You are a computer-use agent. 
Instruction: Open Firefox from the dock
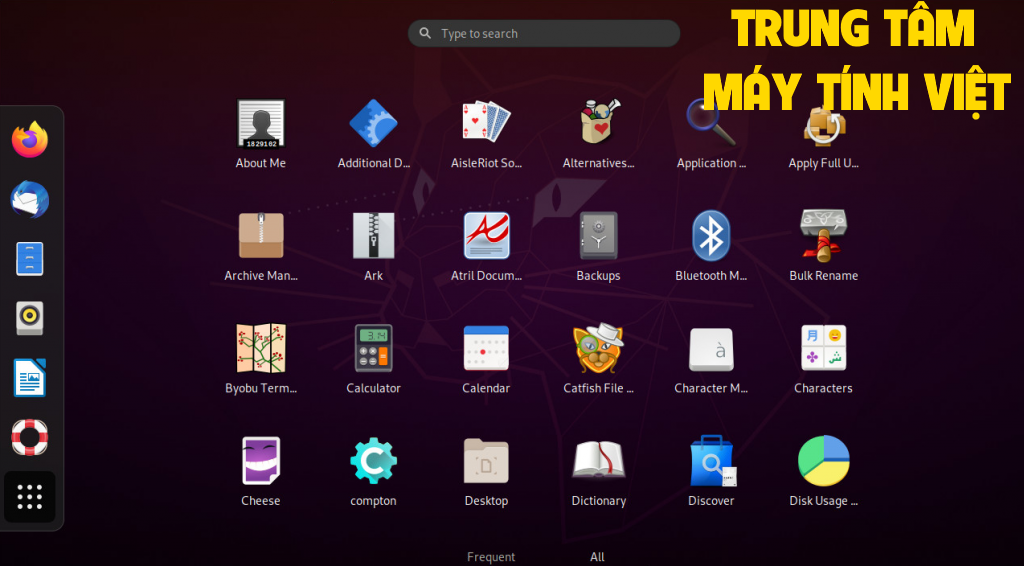30,140
